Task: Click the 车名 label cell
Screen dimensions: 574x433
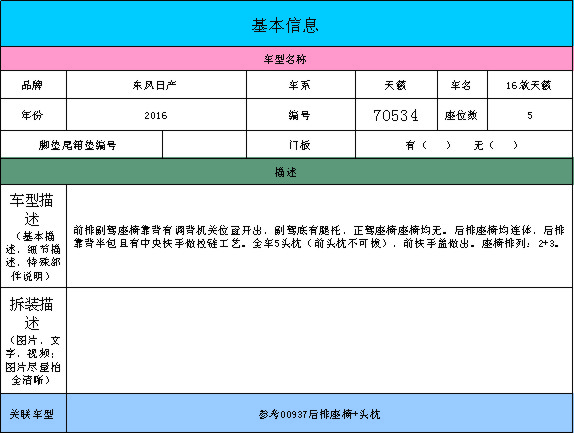Action: (462, 85)
